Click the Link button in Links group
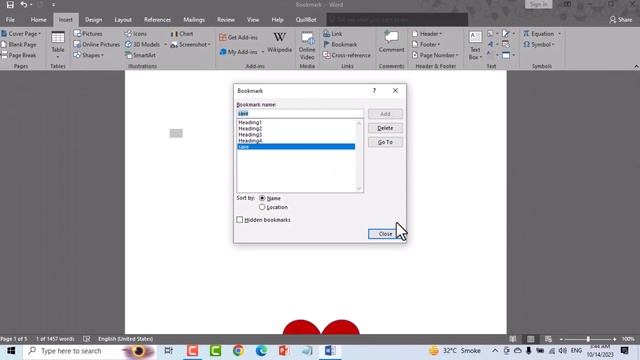640x360 pixels. tap(333, 34)
